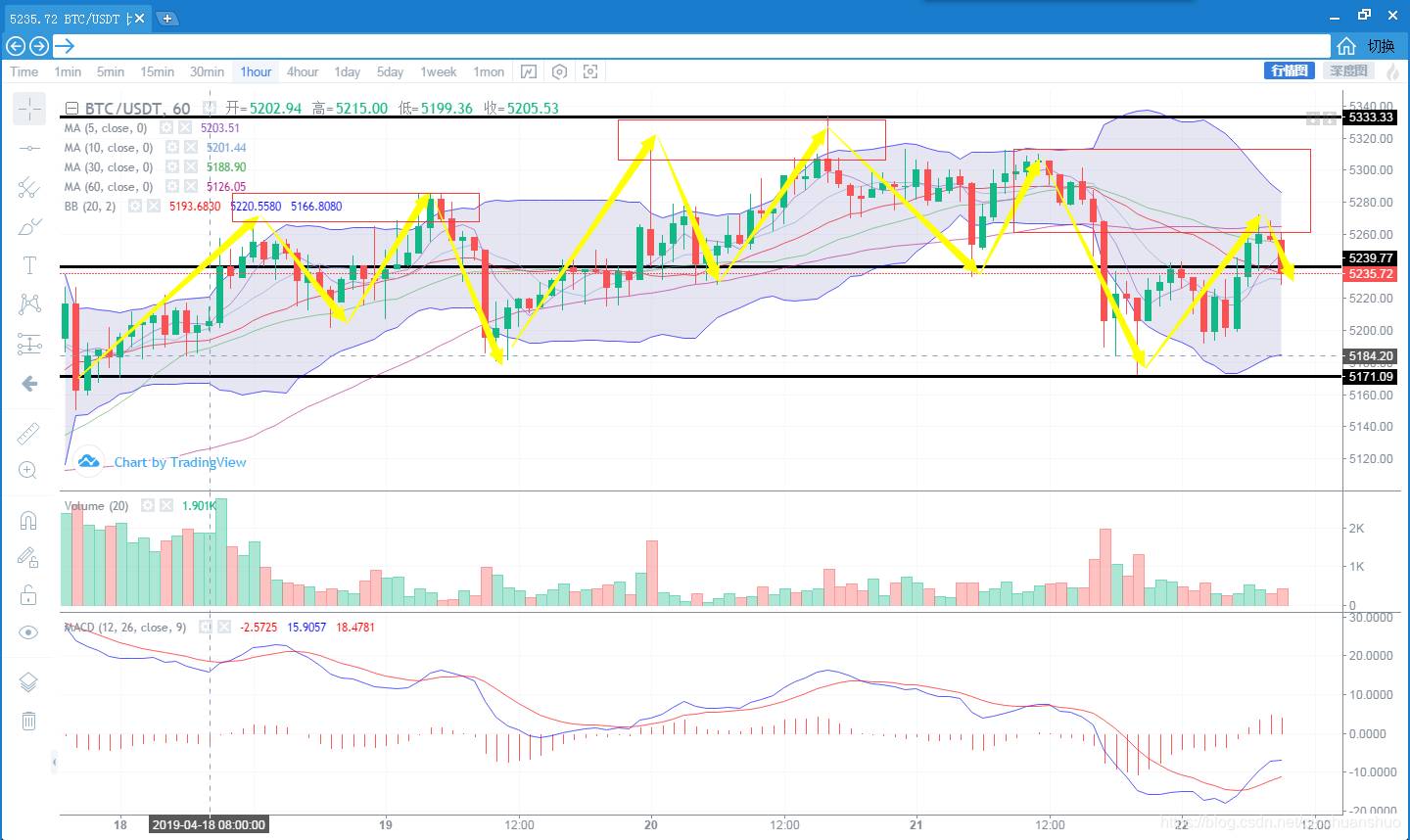Select the 1week interval
This screenshot has width=1410, height=840.
(x=439, y=71)
